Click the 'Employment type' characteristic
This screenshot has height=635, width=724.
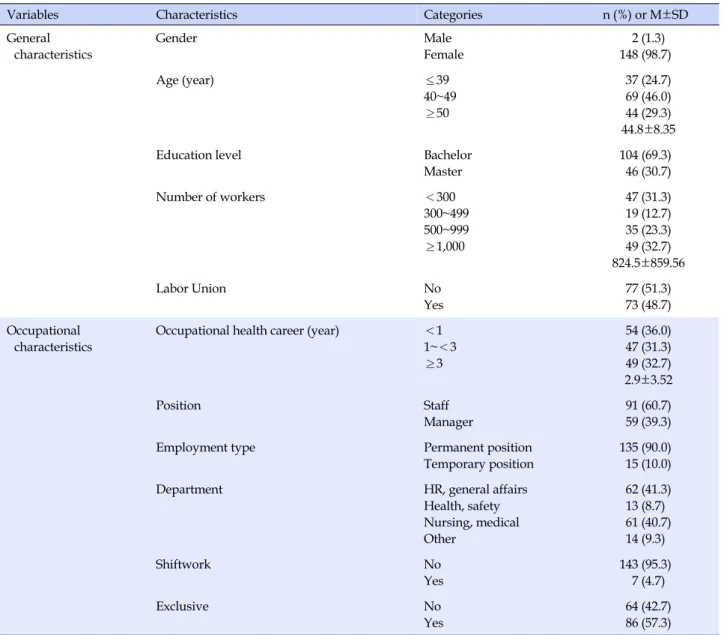pyautogui.click(x=205, y=448)
